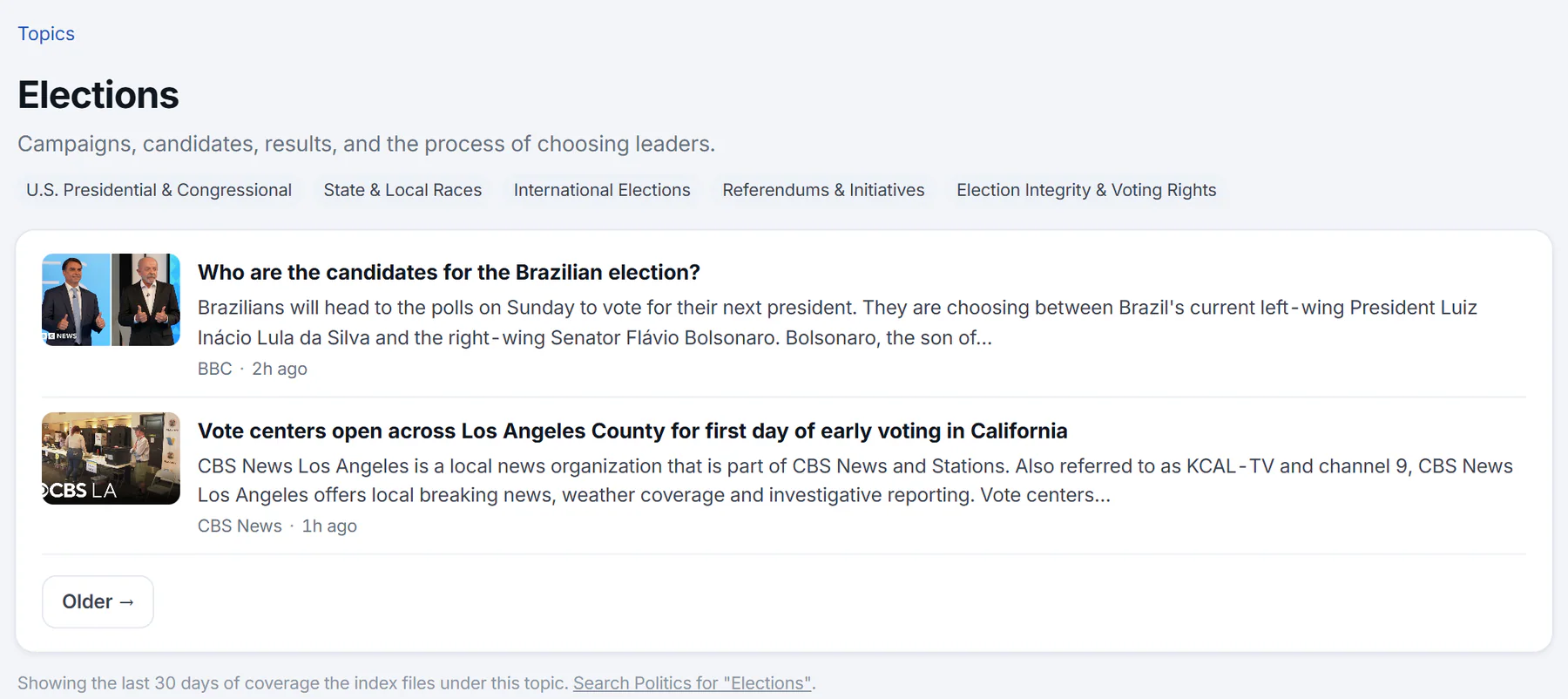The width and height of the screenshot is (1568, 699).
Task: Click the Elections page heading
Action: tap(98, 95)
